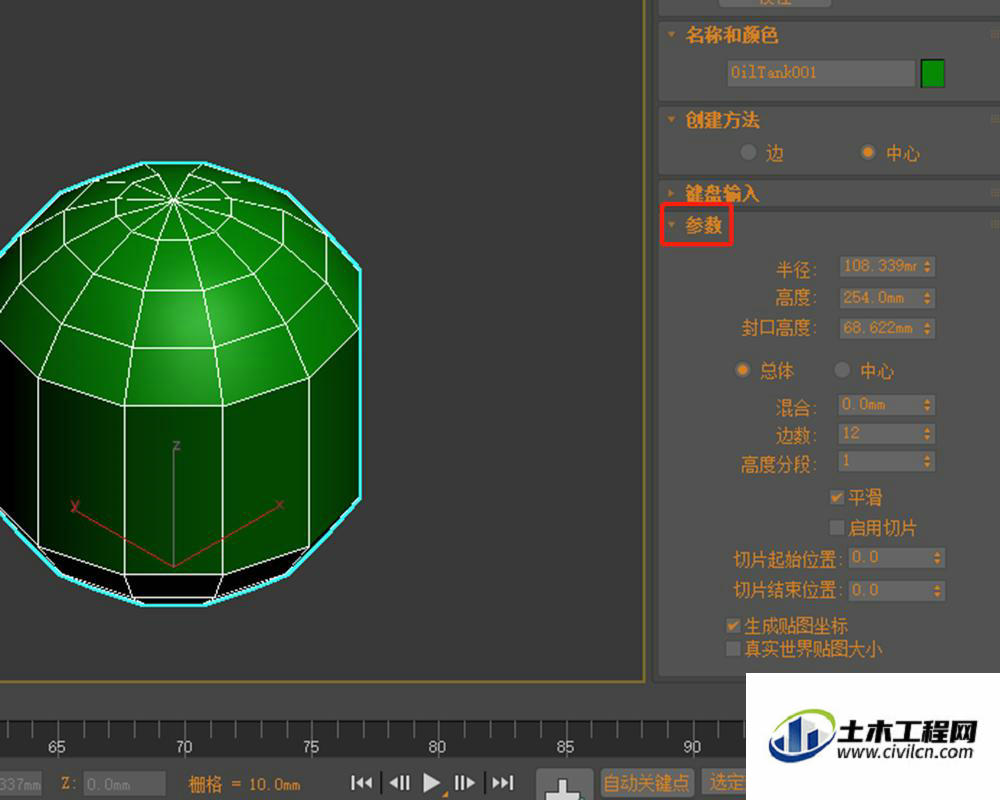This screenshot has width=1000, height=800.
Task: Click the 自动关键点 button
Action: click(646, 783)
